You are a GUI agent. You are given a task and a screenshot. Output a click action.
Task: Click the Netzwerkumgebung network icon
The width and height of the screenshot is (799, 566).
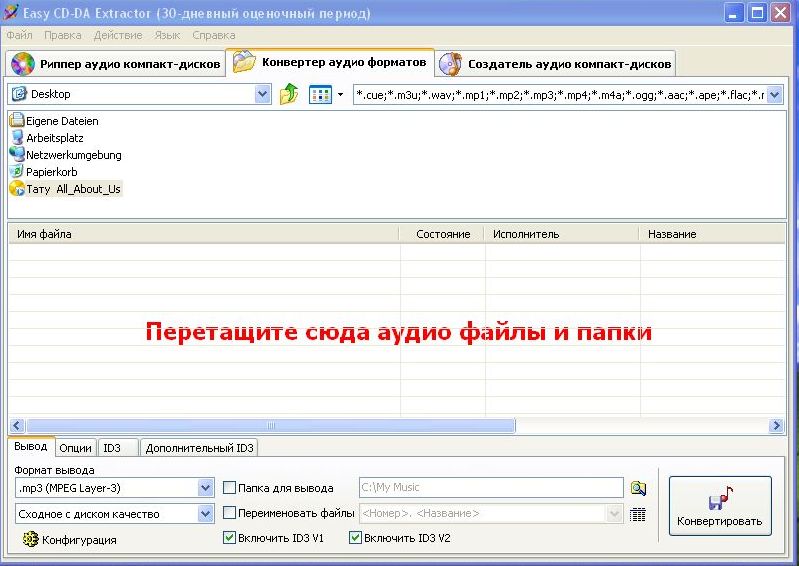click(x=17, y=154)
